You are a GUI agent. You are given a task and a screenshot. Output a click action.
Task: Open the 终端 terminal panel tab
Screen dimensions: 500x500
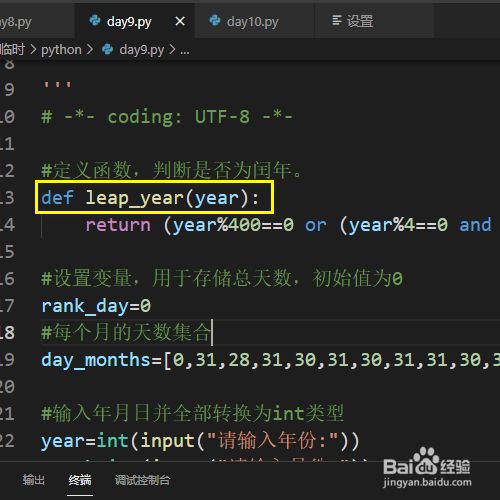80,480
